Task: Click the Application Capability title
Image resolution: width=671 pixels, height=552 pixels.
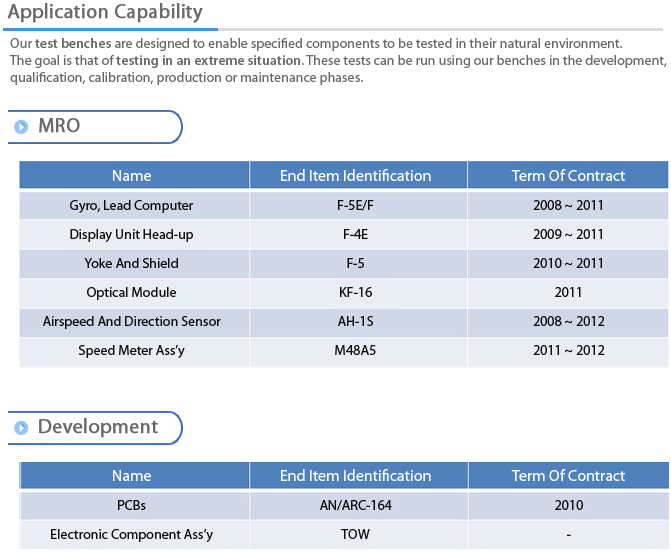Action: pos(105,12)
